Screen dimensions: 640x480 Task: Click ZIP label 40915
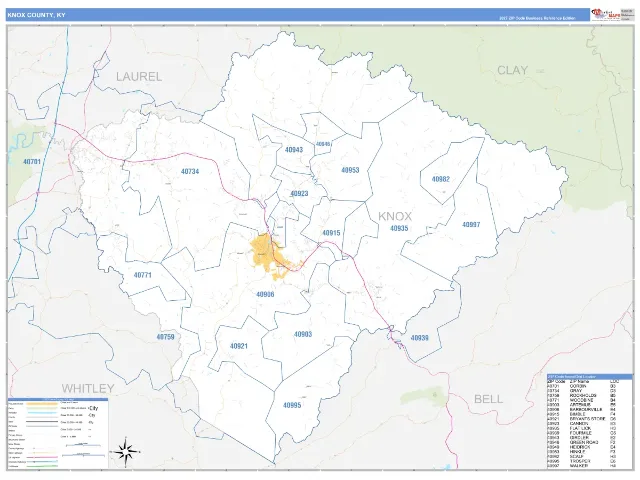(331, 233)
